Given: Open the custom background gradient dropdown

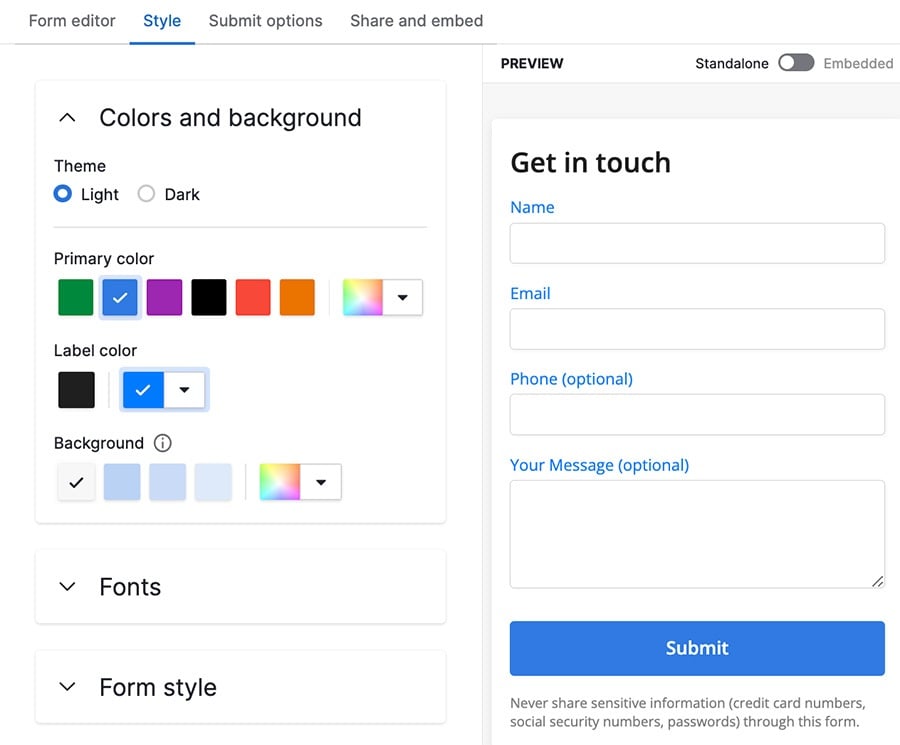Looking at the screenshot, I should (322, 482).
